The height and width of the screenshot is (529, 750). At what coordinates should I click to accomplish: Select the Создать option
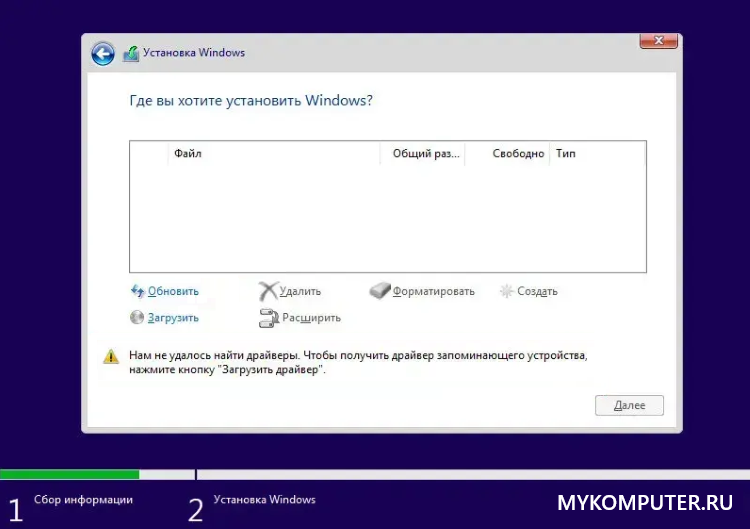[537, 291]
